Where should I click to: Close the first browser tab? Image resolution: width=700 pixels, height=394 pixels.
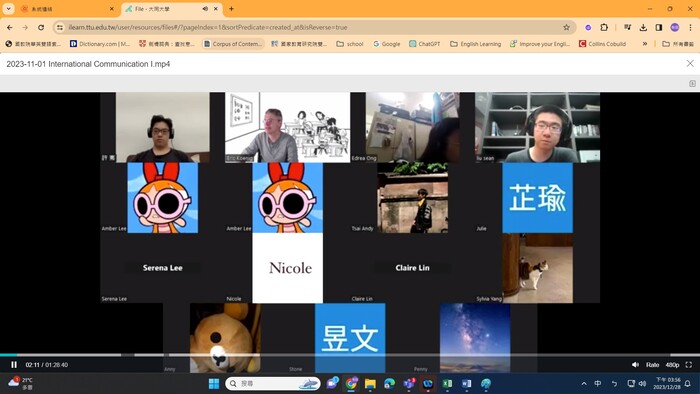112,8
